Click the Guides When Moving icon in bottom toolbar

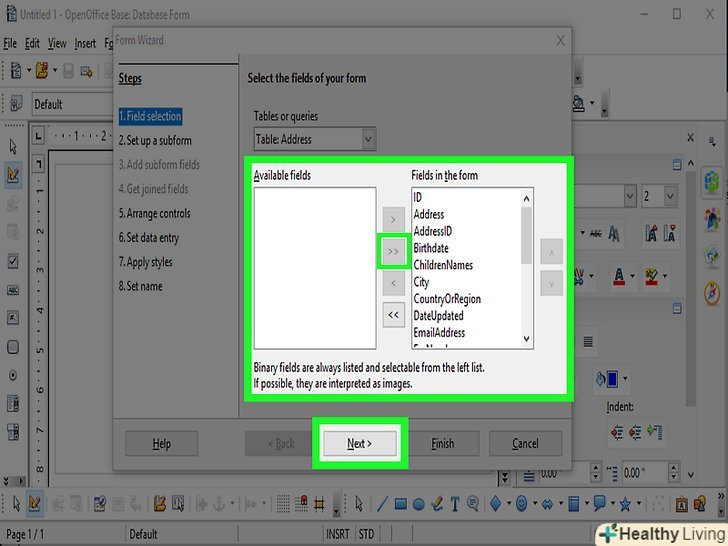coord(319,504)
